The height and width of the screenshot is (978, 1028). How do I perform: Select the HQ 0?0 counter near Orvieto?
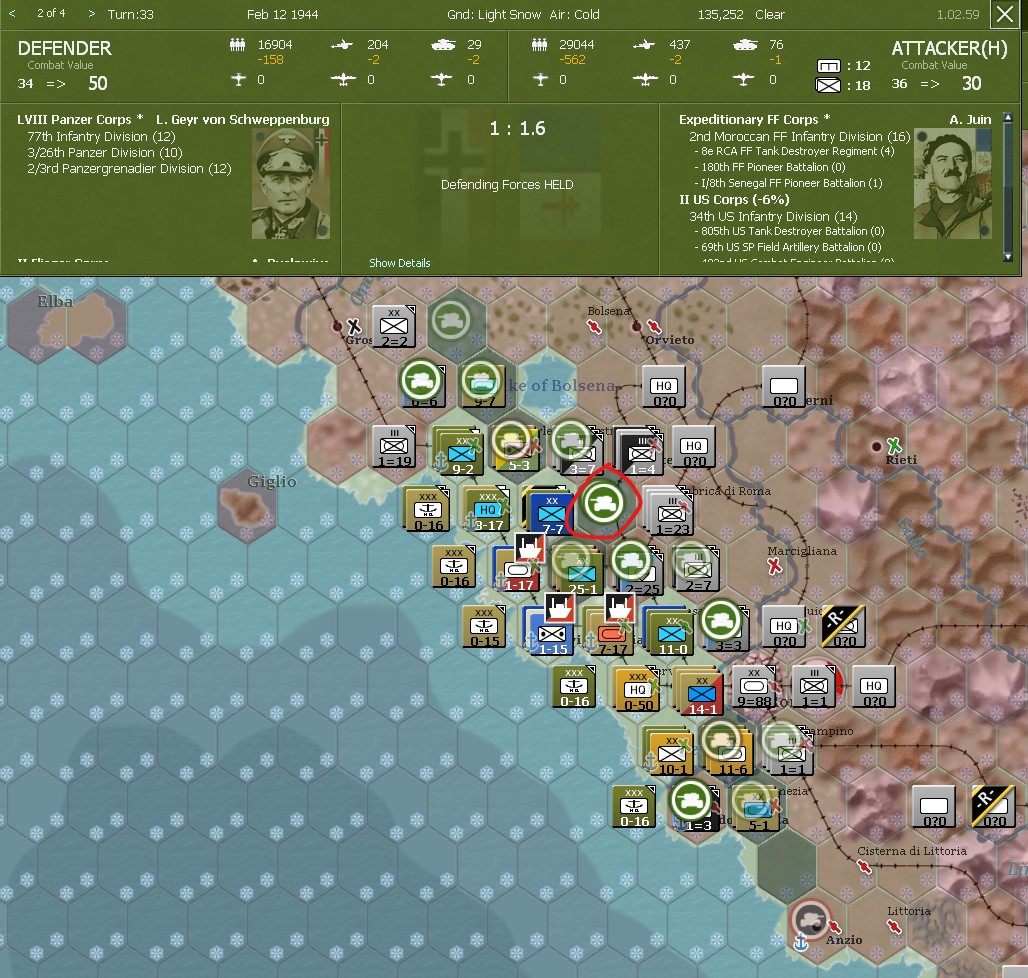coord(663,387)
